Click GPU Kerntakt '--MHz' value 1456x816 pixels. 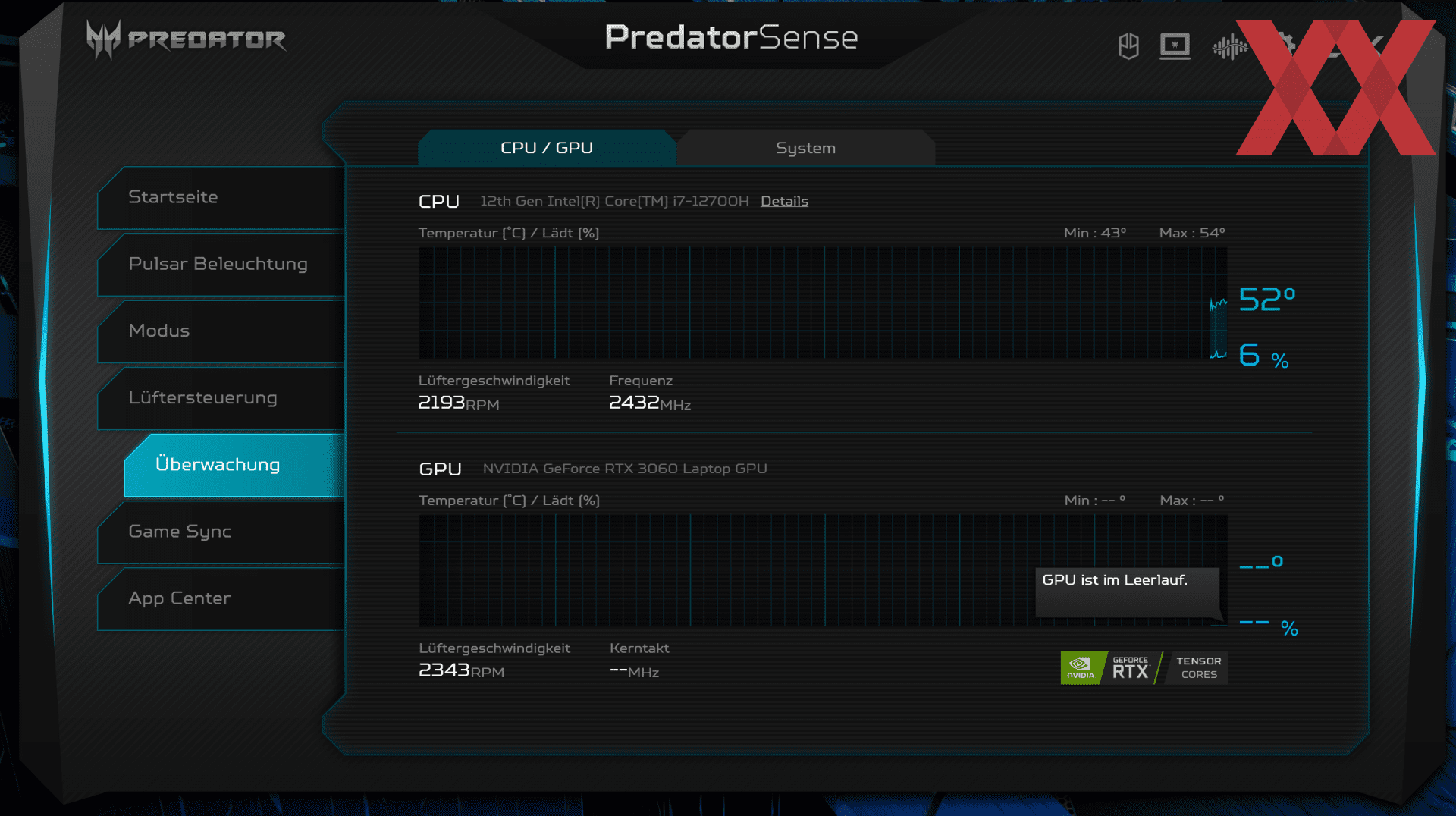point(634,671)
